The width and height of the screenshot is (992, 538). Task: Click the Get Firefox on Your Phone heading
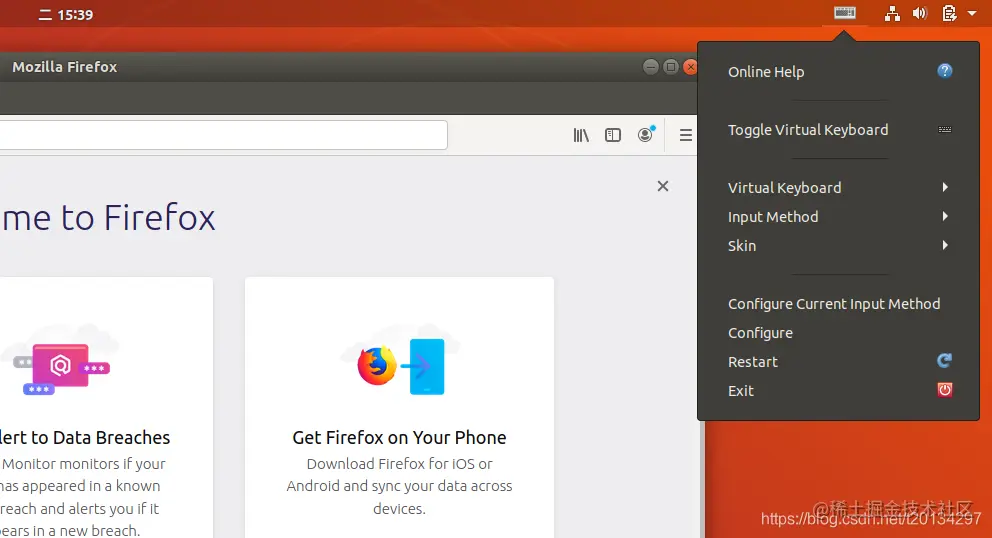point(399,437)
